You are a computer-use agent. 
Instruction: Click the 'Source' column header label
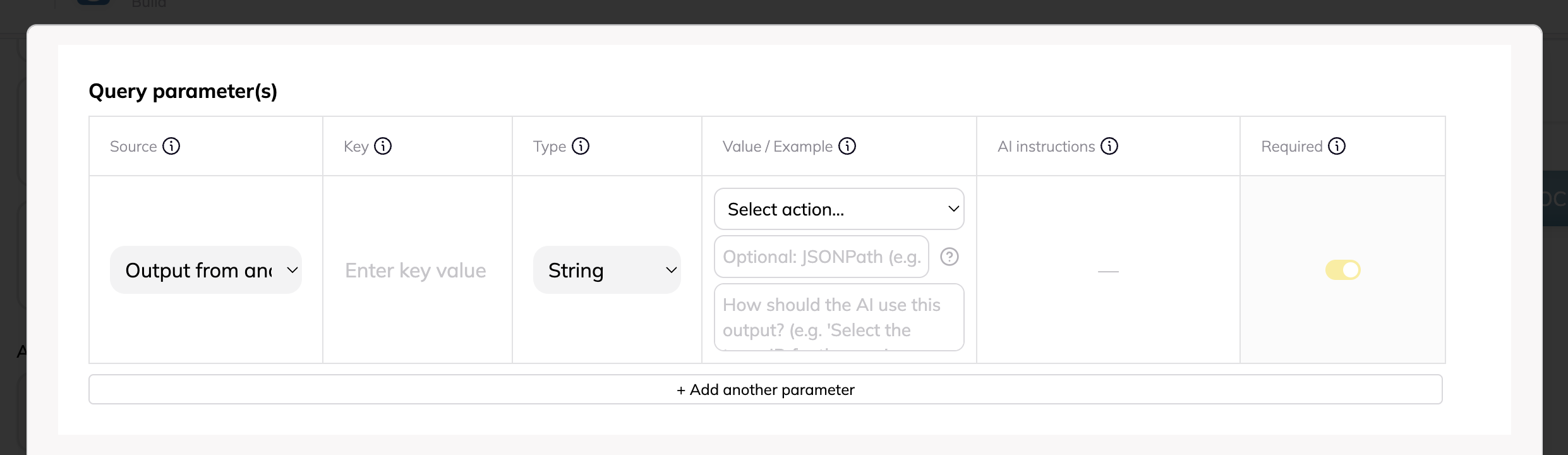[133, 147]
